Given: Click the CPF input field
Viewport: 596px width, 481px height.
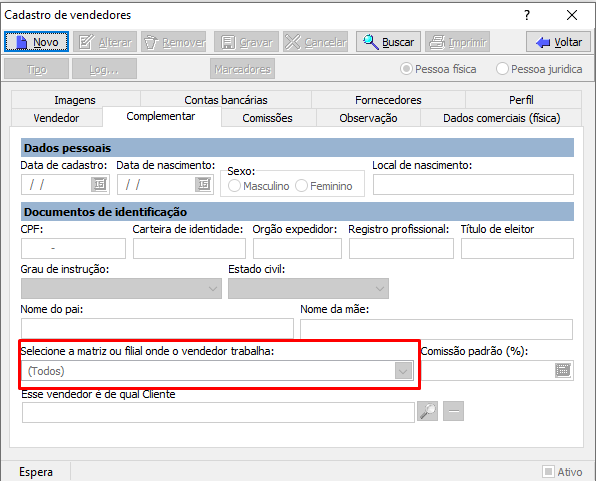Looking at the screenshot, I should tap(73, 249).
